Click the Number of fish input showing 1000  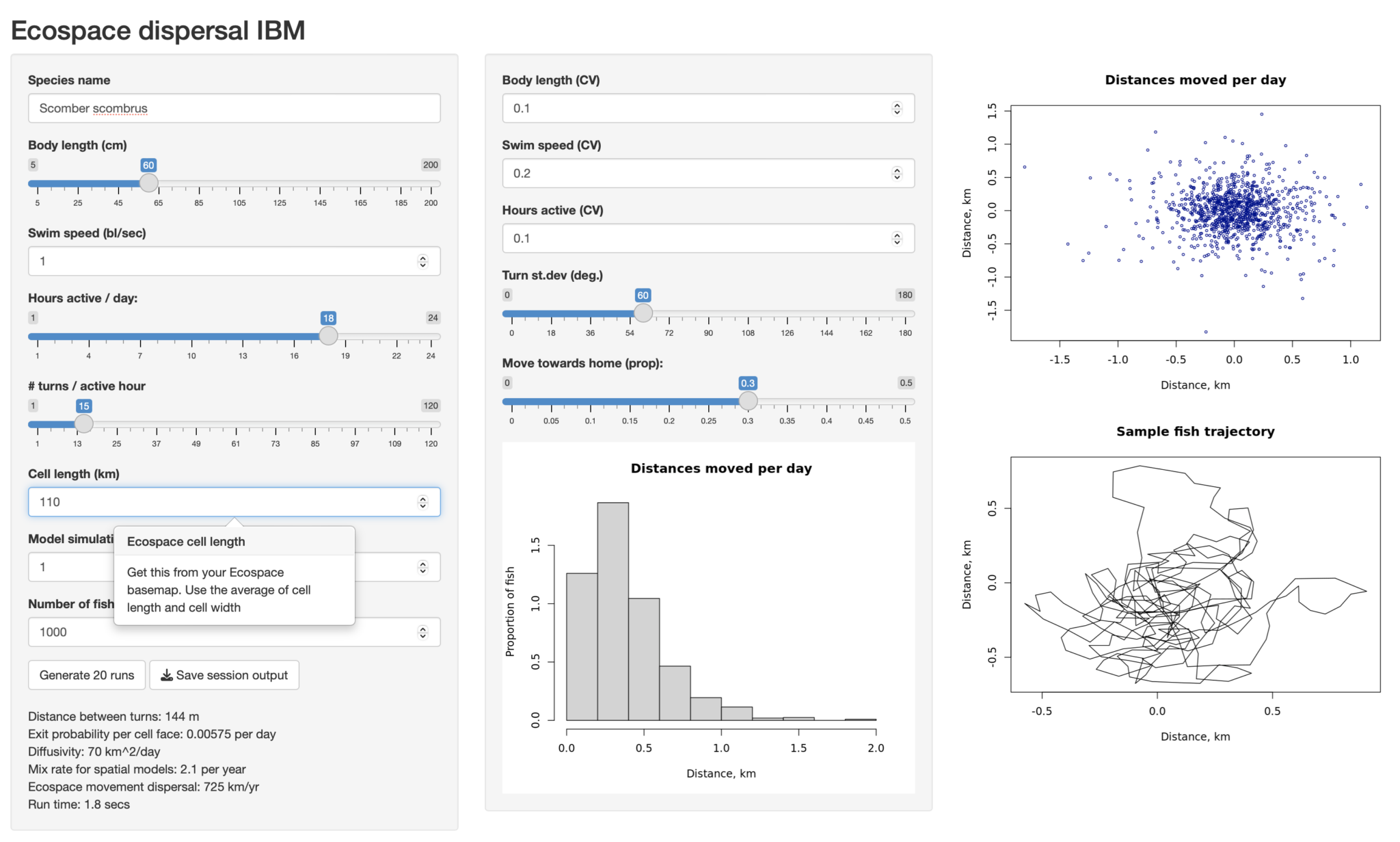click(205, 631)
